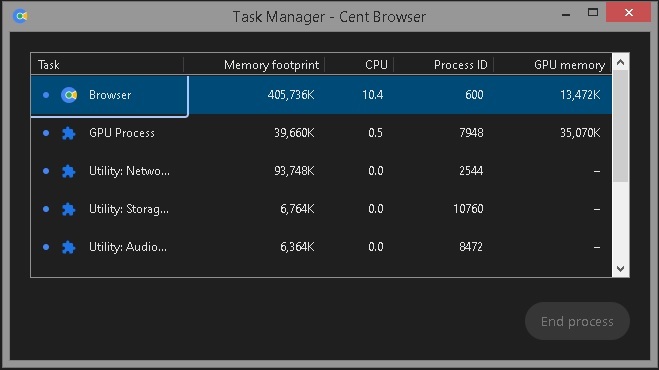This screenshot has width=659, height=370.
Task: Click the Cent Browser icon in Browser row
Action: pyautogui.click(x=69, y=95)
